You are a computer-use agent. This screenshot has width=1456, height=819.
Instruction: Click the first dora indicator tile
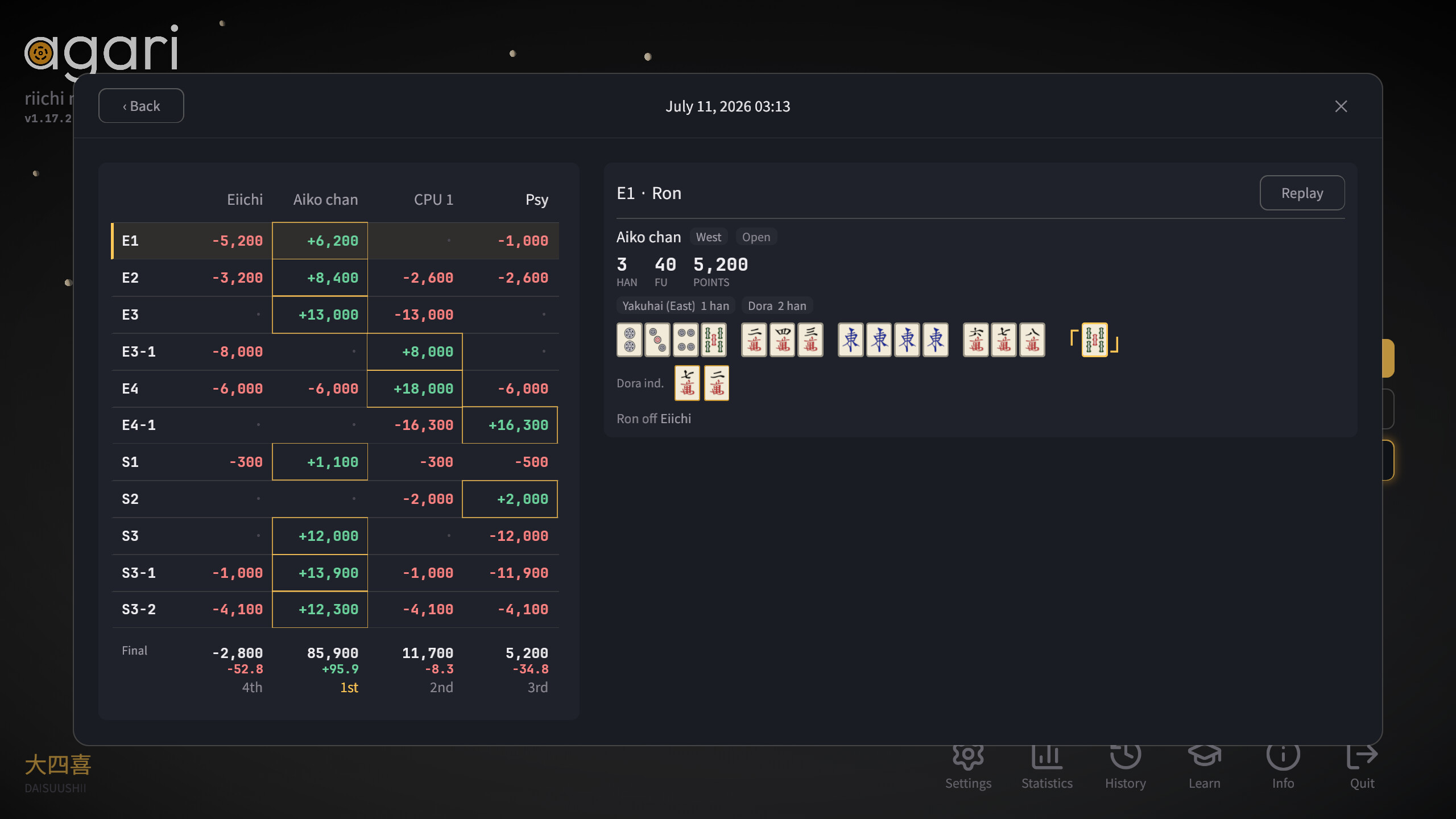click(687, 383)
